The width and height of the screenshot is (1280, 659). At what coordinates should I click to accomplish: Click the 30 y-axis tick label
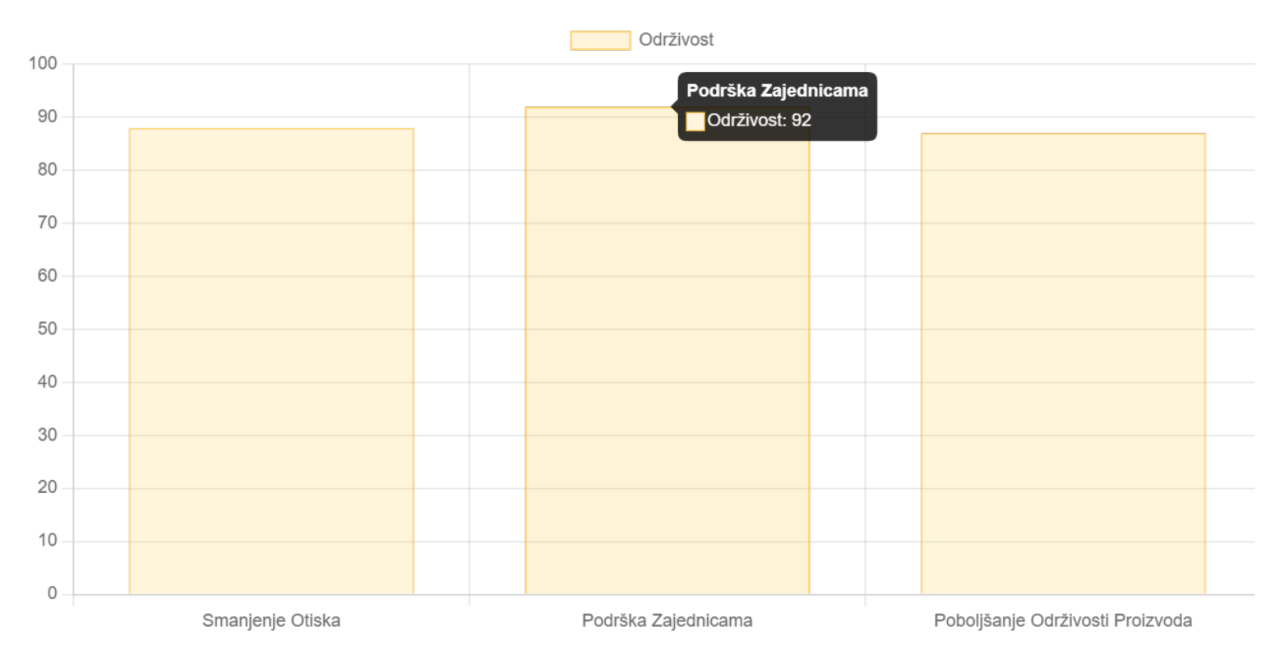(x=49, y=435)
